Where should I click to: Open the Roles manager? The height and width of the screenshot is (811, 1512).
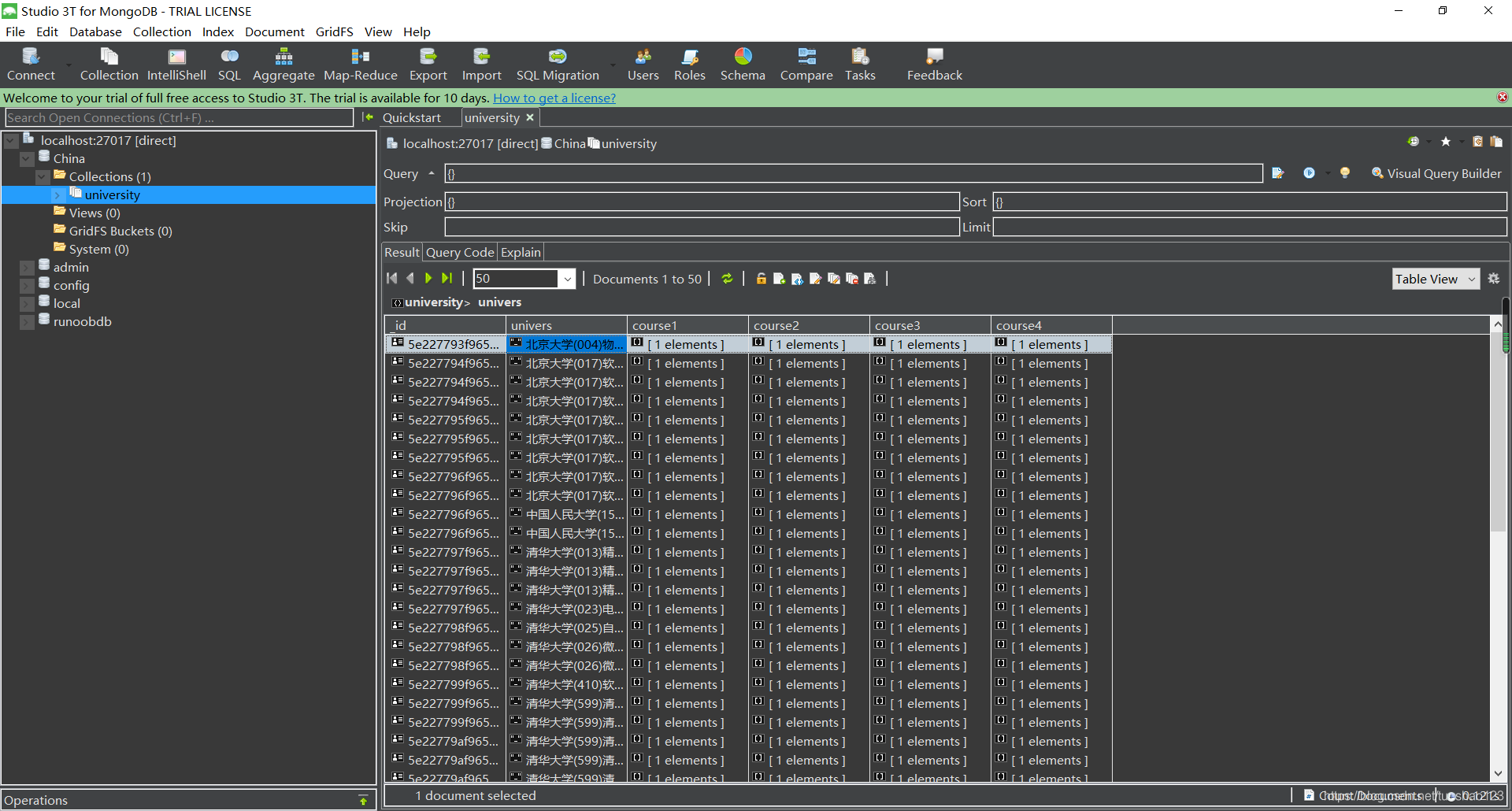pos(690,65)
